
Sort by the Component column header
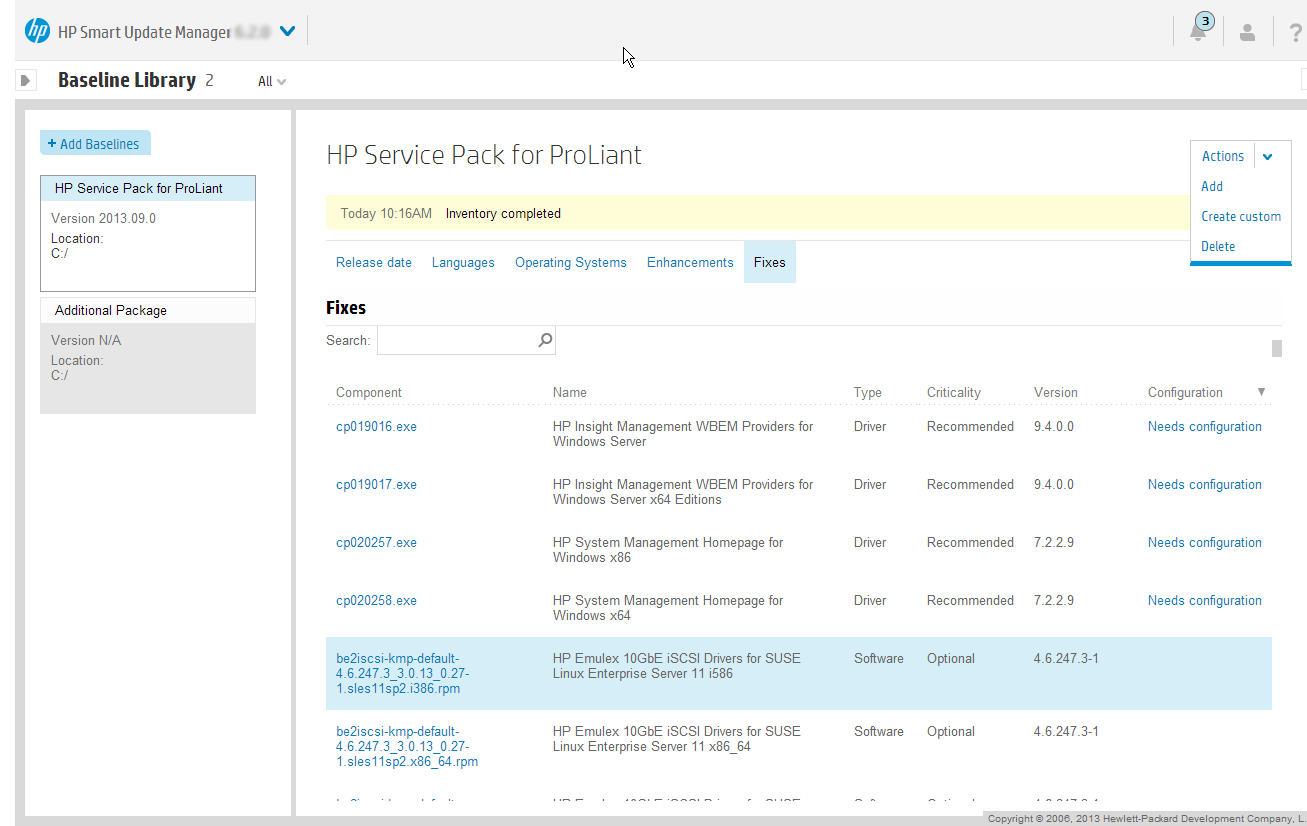coord(369,392)
